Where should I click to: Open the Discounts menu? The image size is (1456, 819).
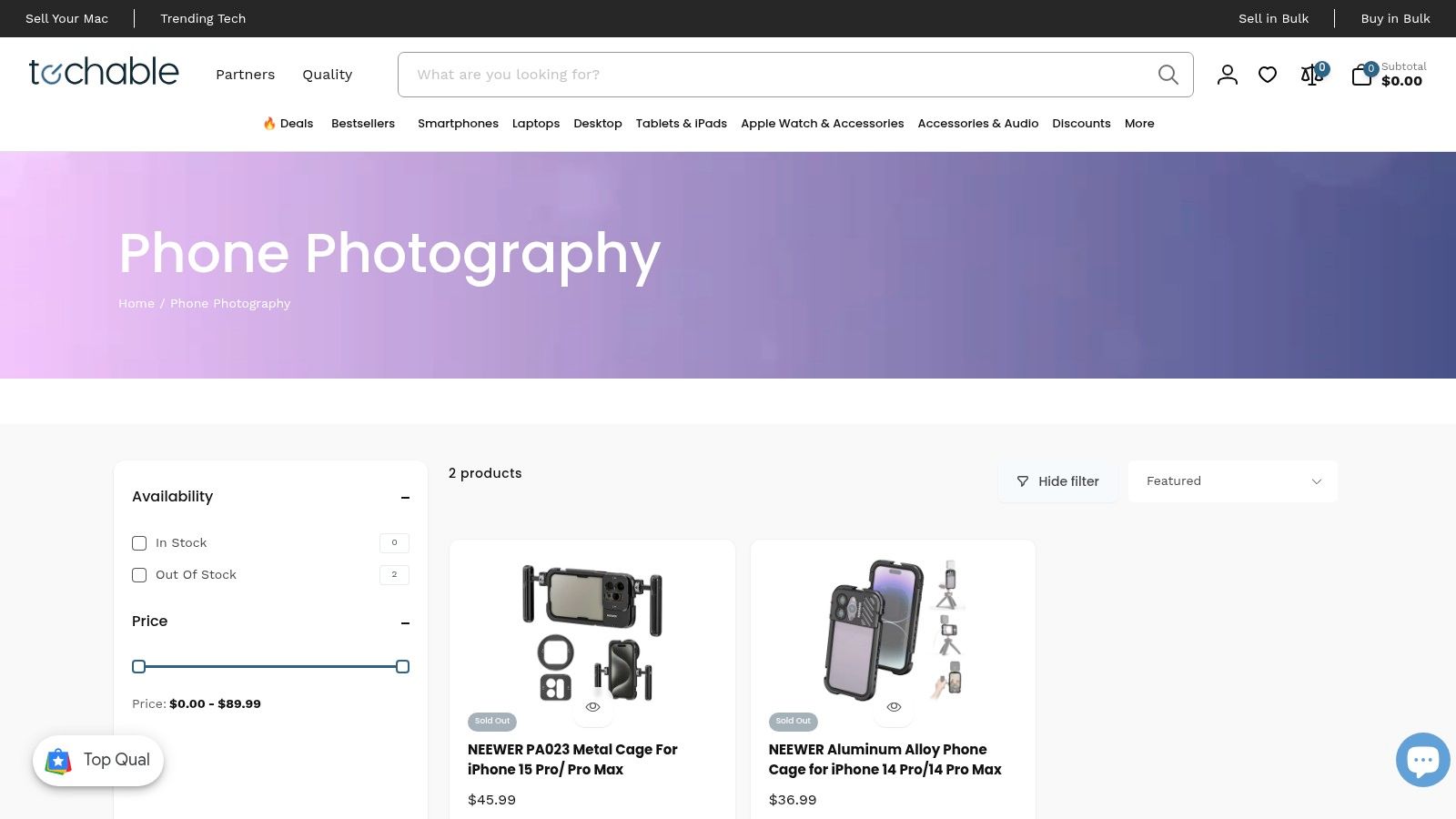coord(1081,124)
